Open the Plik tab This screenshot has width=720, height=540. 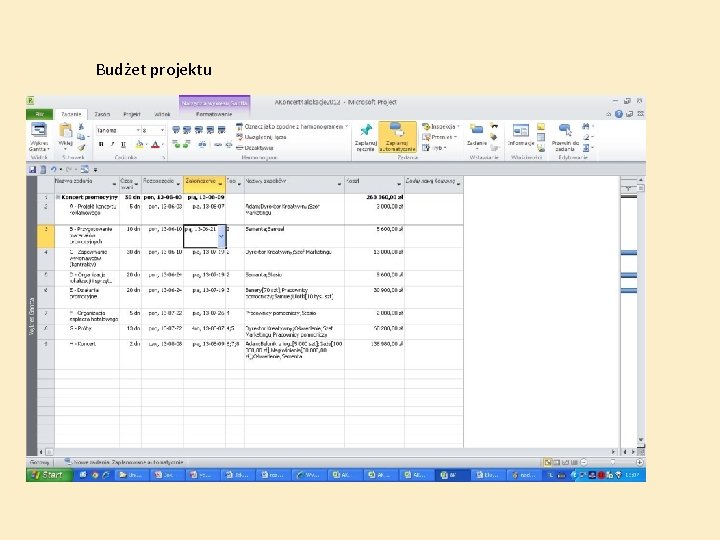[39, 114]
